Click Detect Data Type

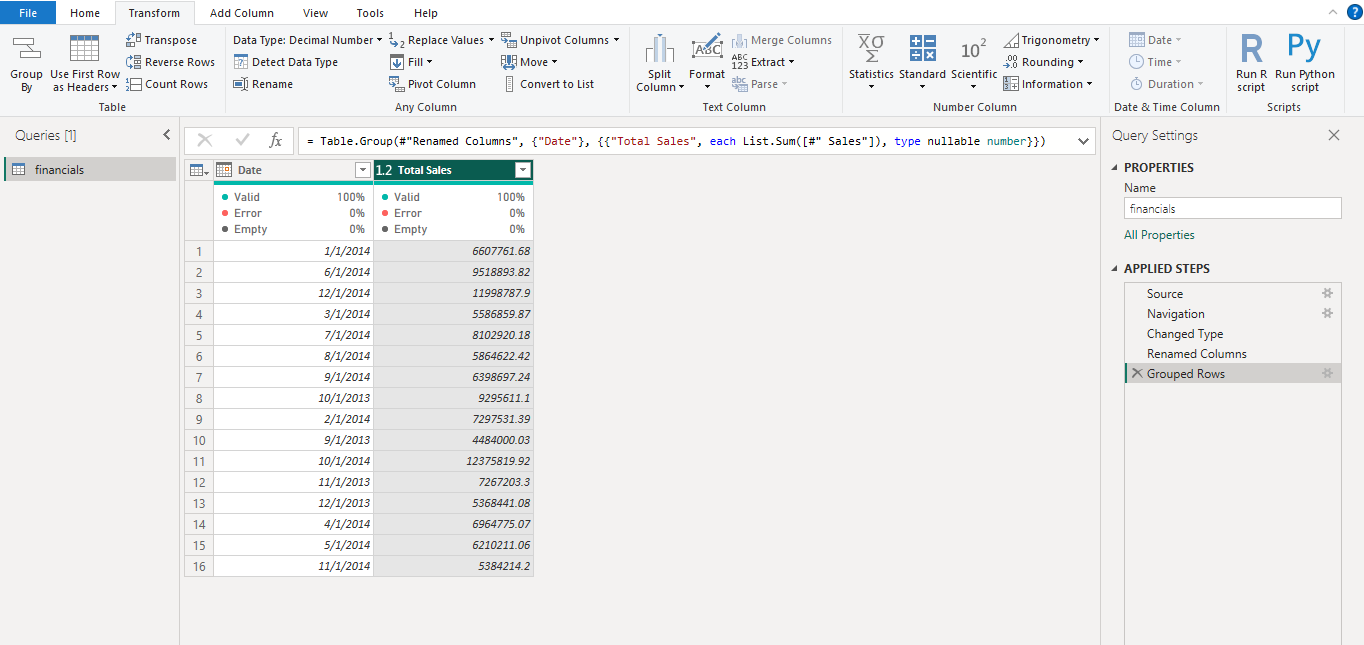click(286, 62)
